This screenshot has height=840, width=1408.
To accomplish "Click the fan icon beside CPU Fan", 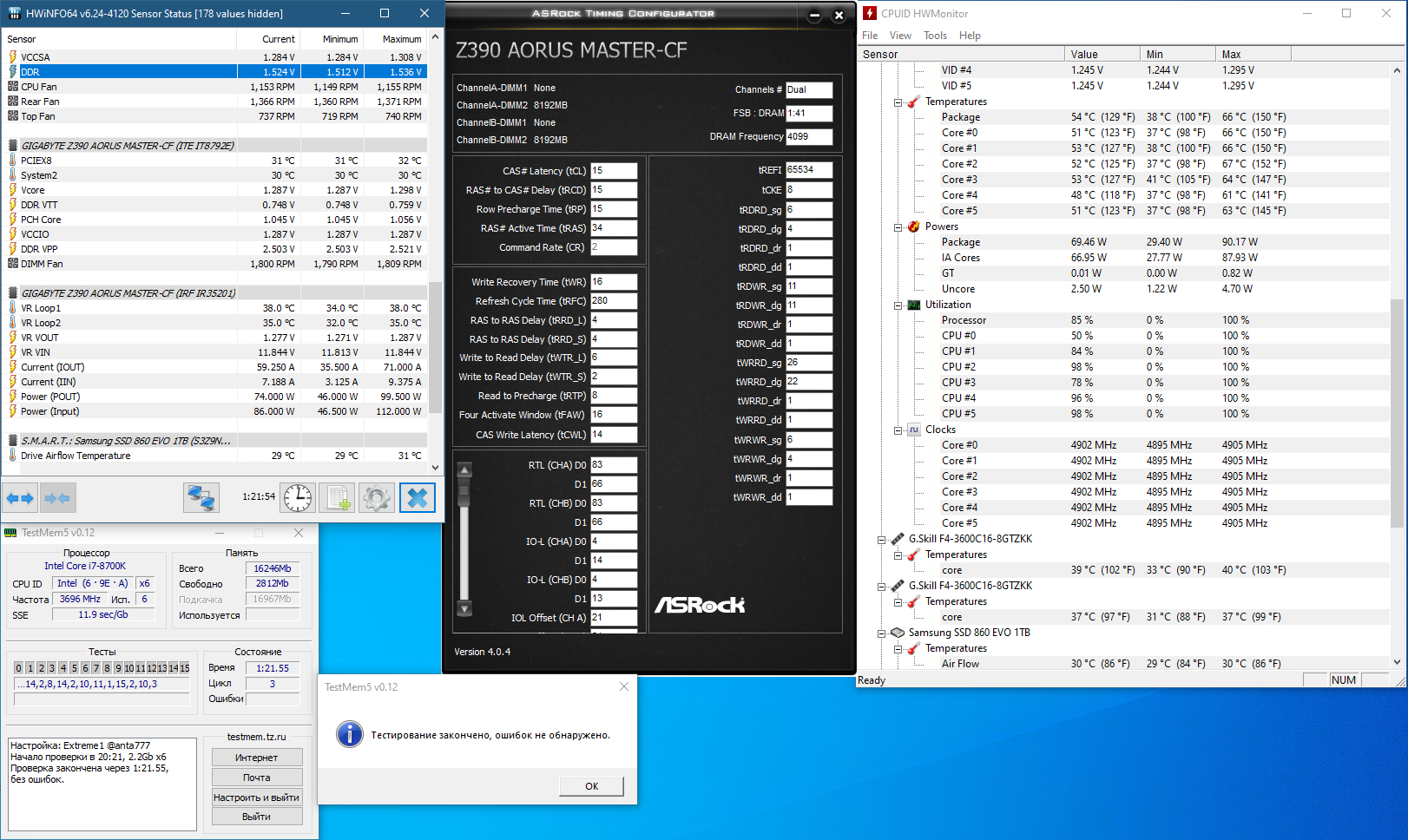I will point(13,87).
